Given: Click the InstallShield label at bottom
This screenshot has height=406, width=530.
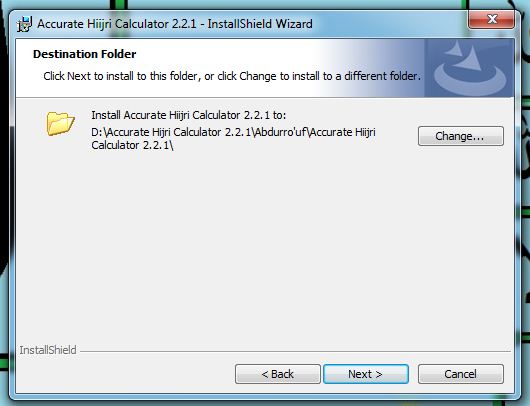Looking at the screenshot, I should click(x=48, y=350).
